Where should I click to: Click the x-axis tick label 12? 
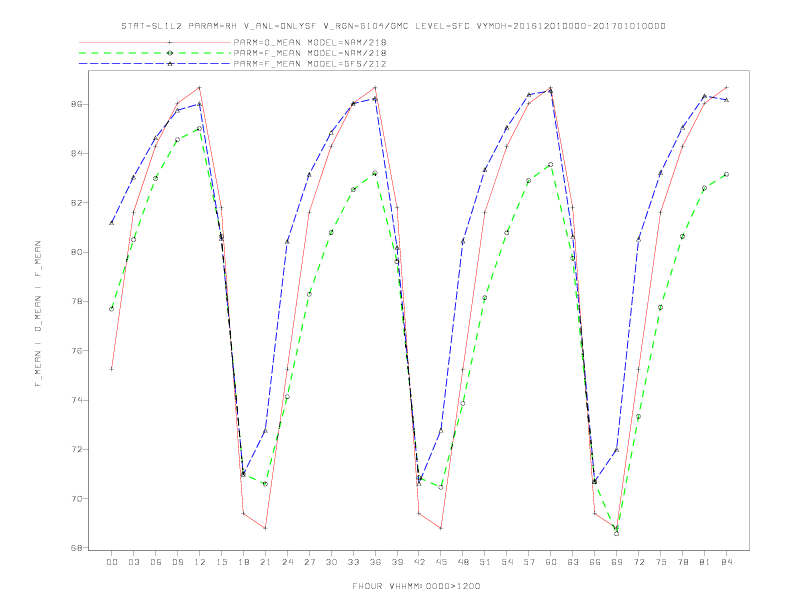coord(200,562)
